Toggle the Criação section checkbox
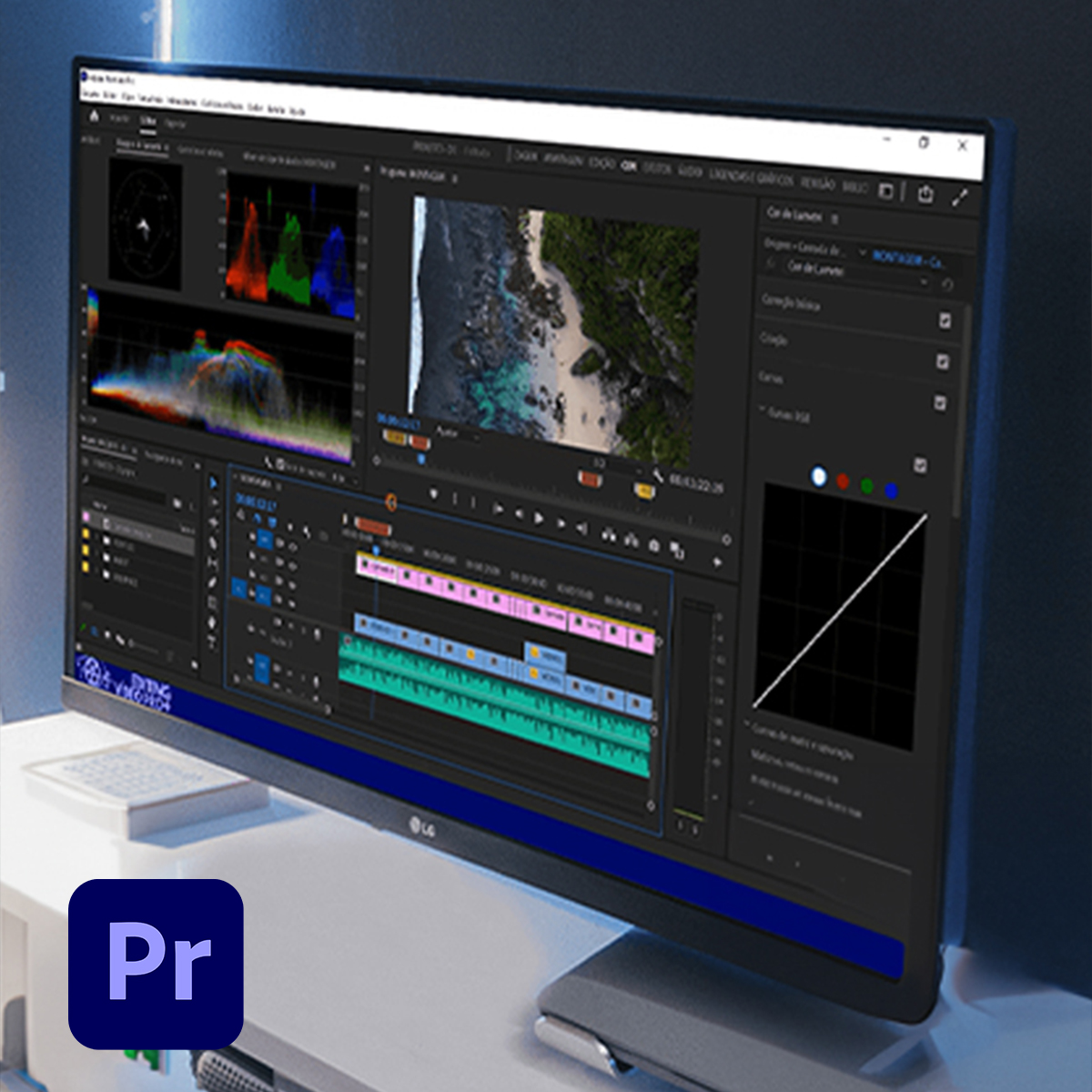Viewport: 1092px width, 1092px height. (943, 361)
